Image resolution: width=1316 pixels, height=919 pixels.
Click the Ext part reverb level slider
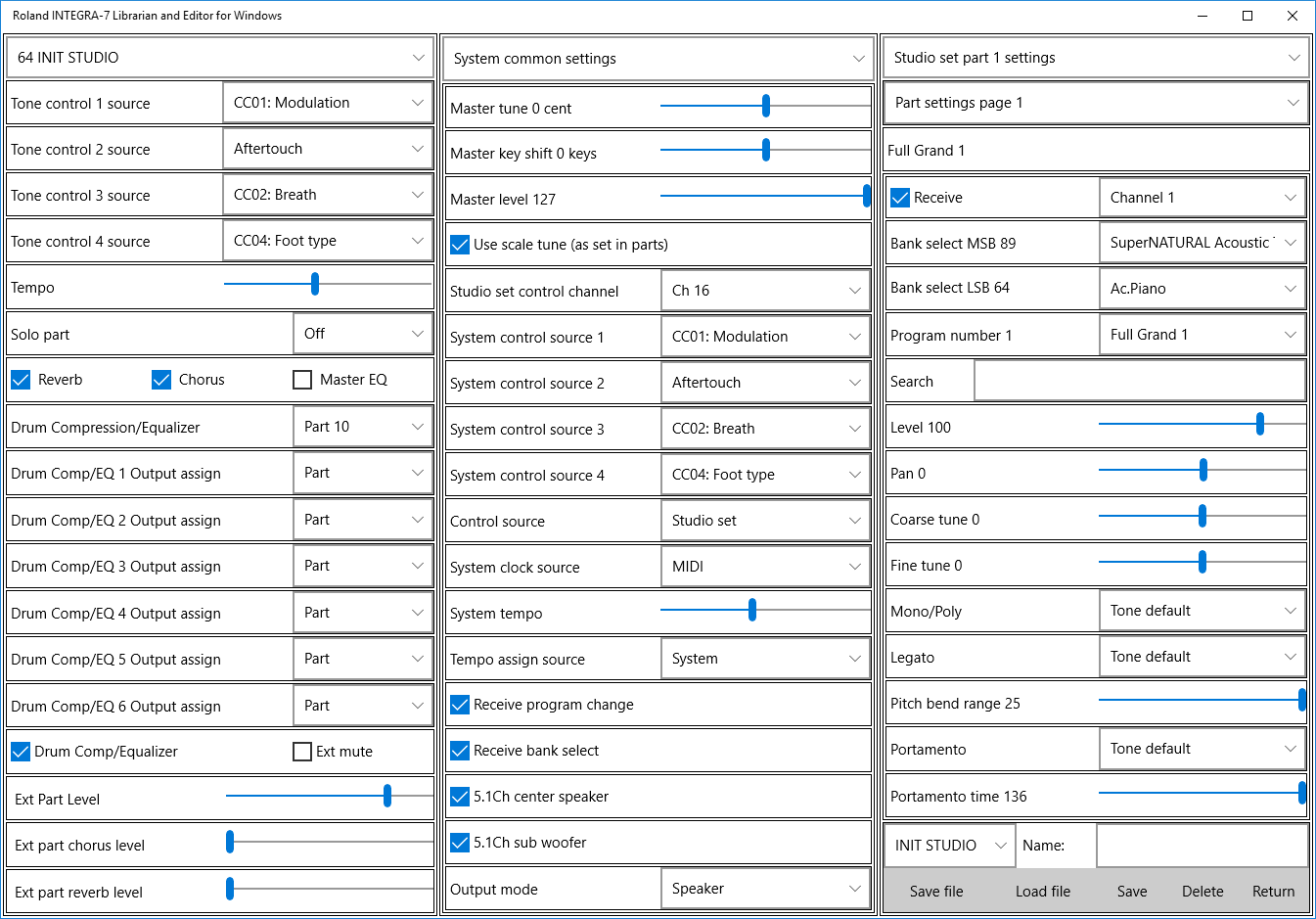328,889
